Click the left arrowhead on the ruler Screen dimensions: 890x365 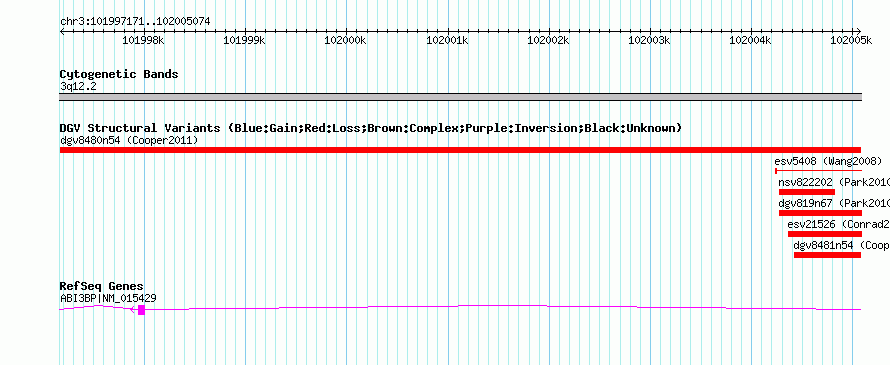coord(62,31)
